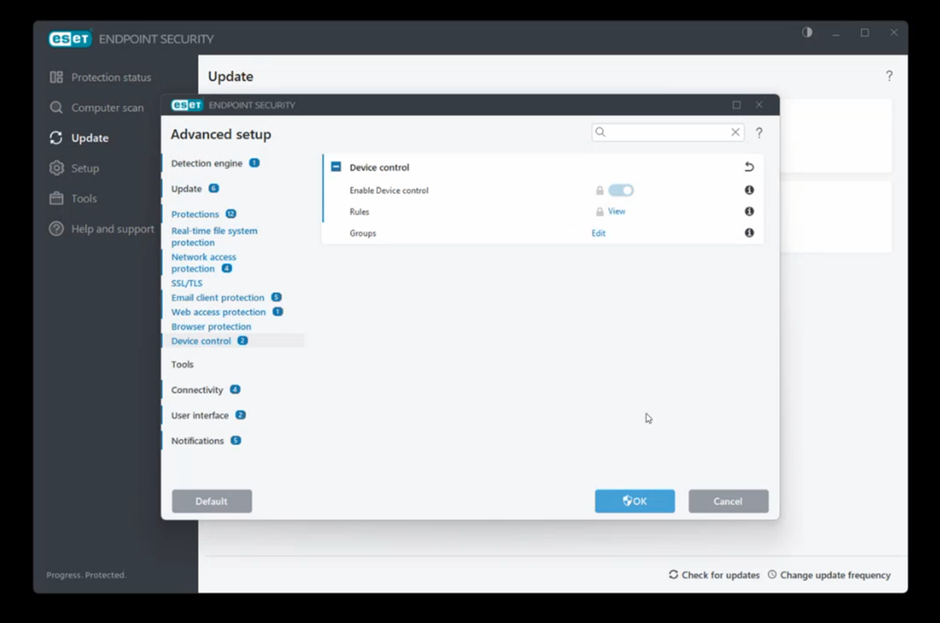The image size is (940, 623).
Task: Open Web access protection settings
Action: 218,312
